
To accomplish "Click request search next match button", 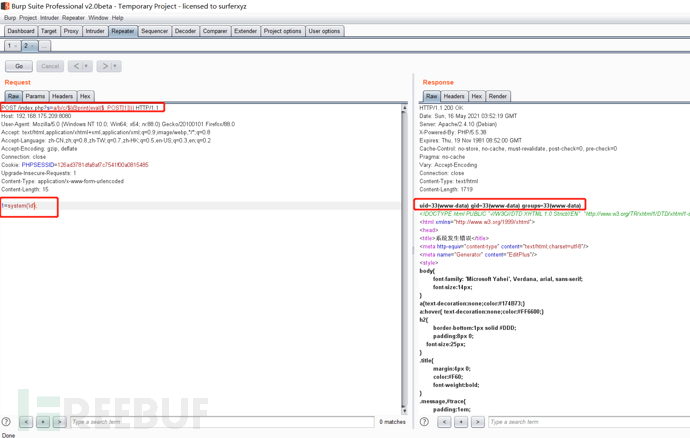I will (x=59, y=422).
